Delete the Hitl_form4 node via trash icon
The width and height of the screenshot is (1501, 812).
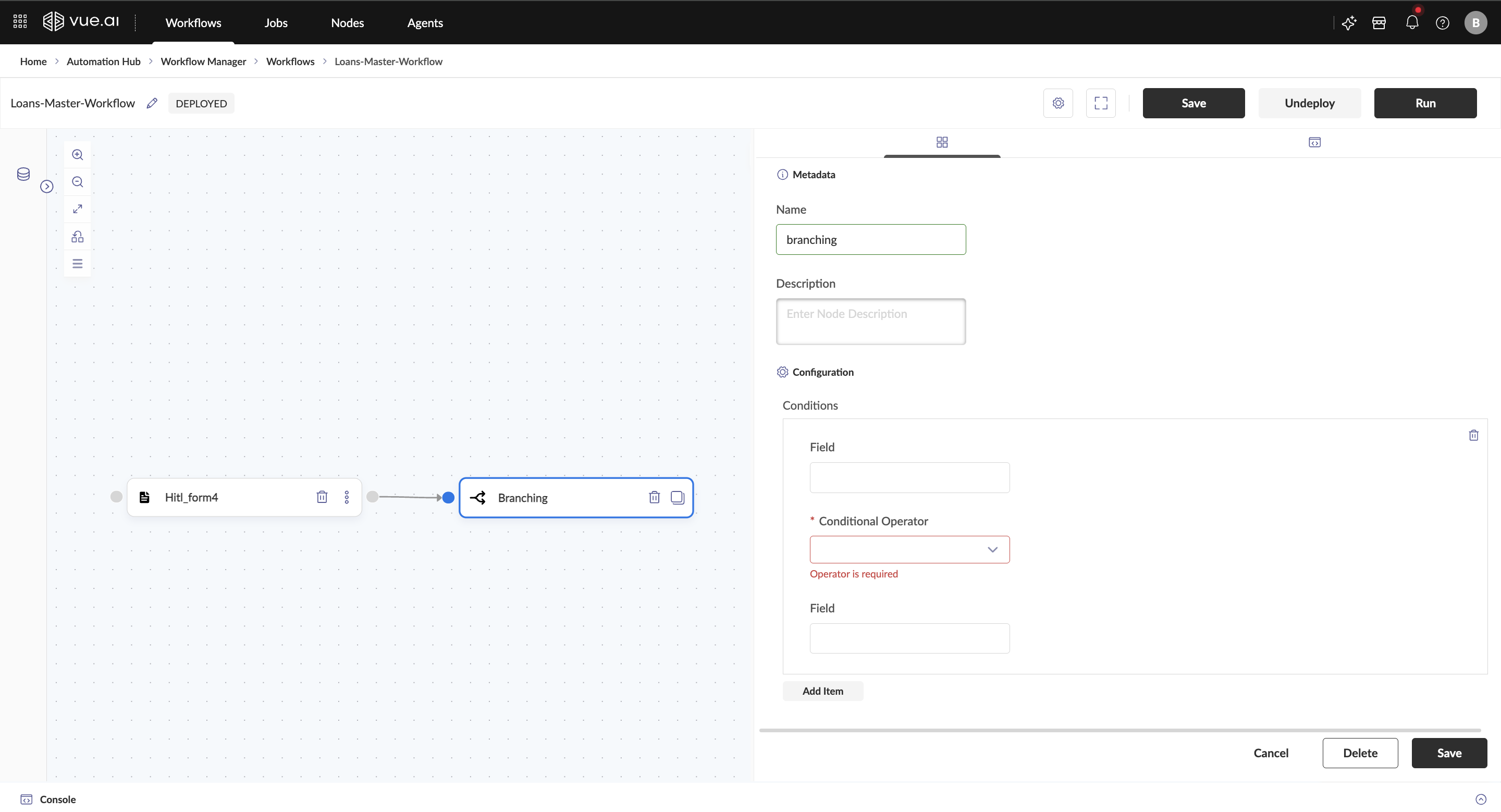click(322, 497)
